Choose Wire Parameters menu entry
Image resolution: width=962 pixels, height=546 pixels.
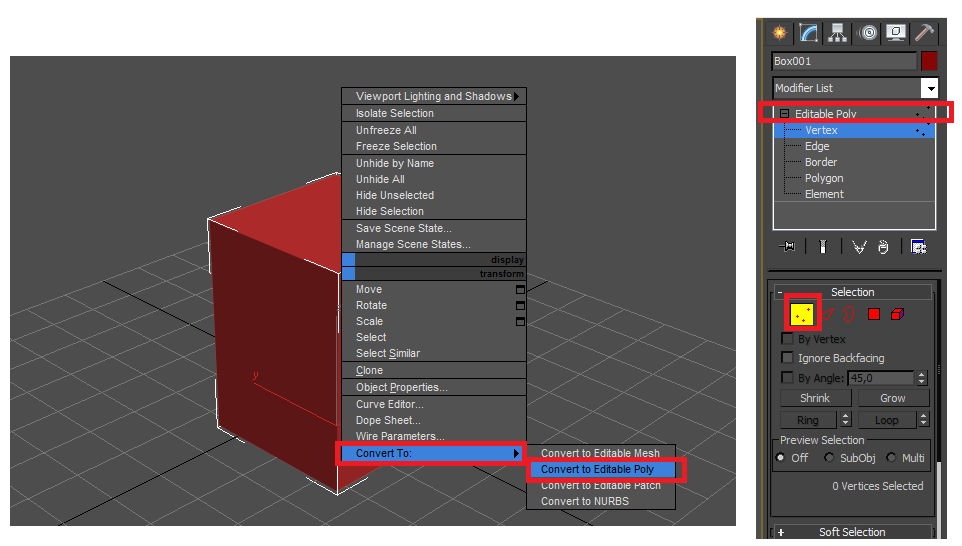[434, 436]
